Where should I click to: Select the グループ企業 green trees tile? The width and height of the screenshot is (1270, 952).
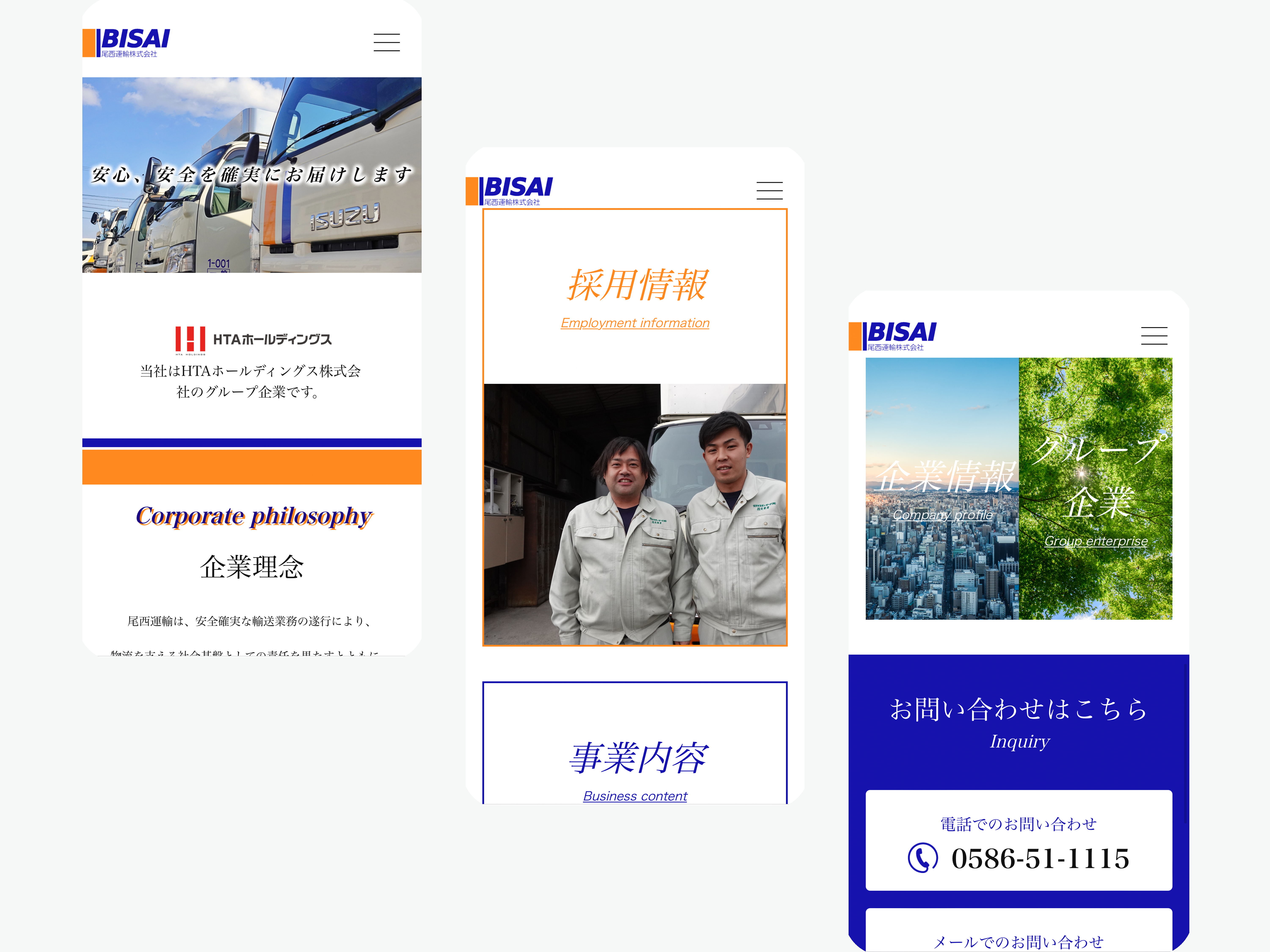(x=1095, y=488)
